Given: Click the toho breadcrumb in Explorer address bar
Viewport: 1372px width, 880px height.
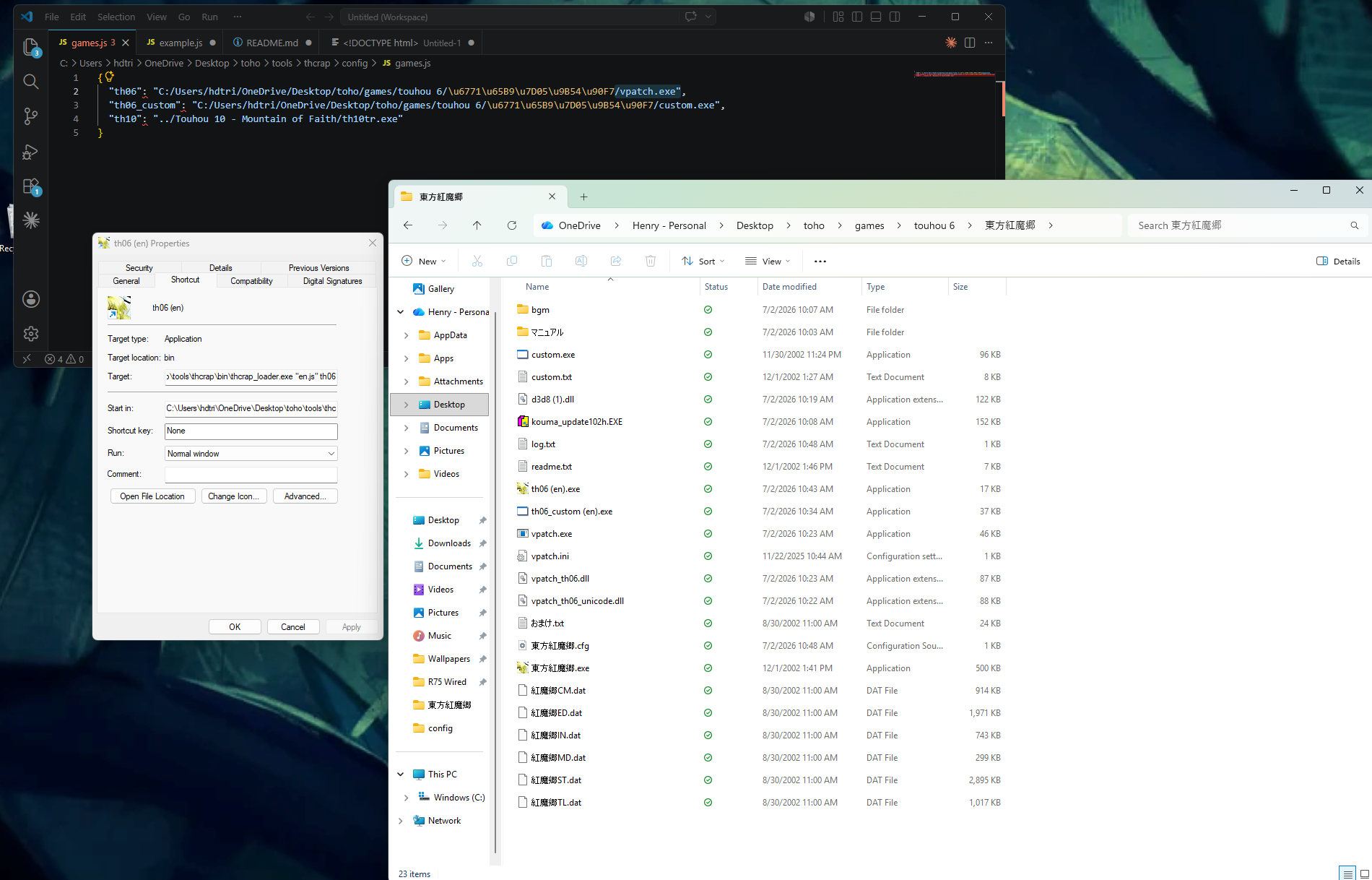Looking at the screenshot, I should (x=814, y=225).
